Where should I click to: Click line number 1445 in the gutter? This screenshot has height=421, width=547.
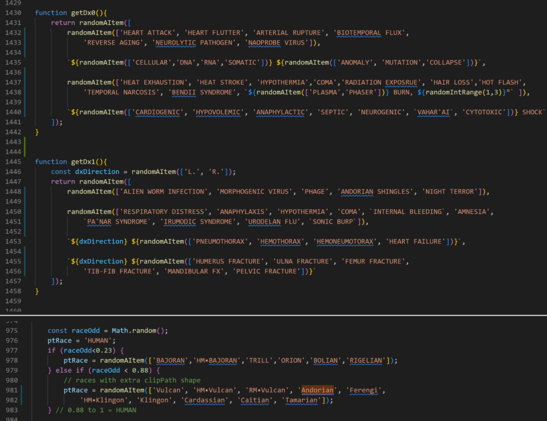(13, 162)
